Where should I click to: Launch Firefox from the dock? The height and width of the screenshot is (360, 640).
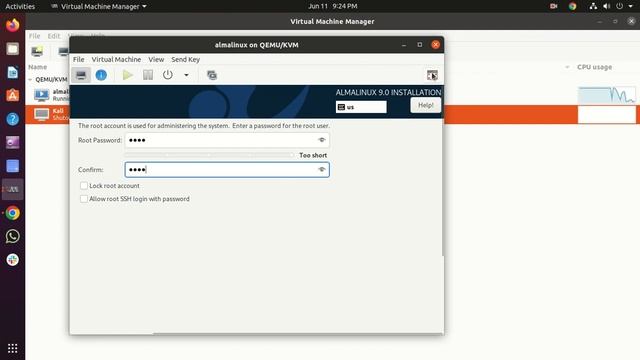pos(13,25)
